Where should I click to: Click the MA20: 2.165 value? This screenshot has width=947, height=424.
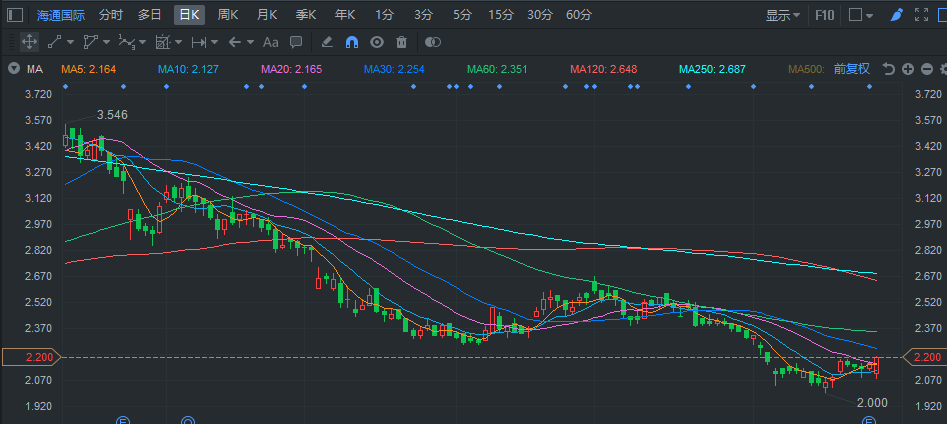(x=292, y=69)
